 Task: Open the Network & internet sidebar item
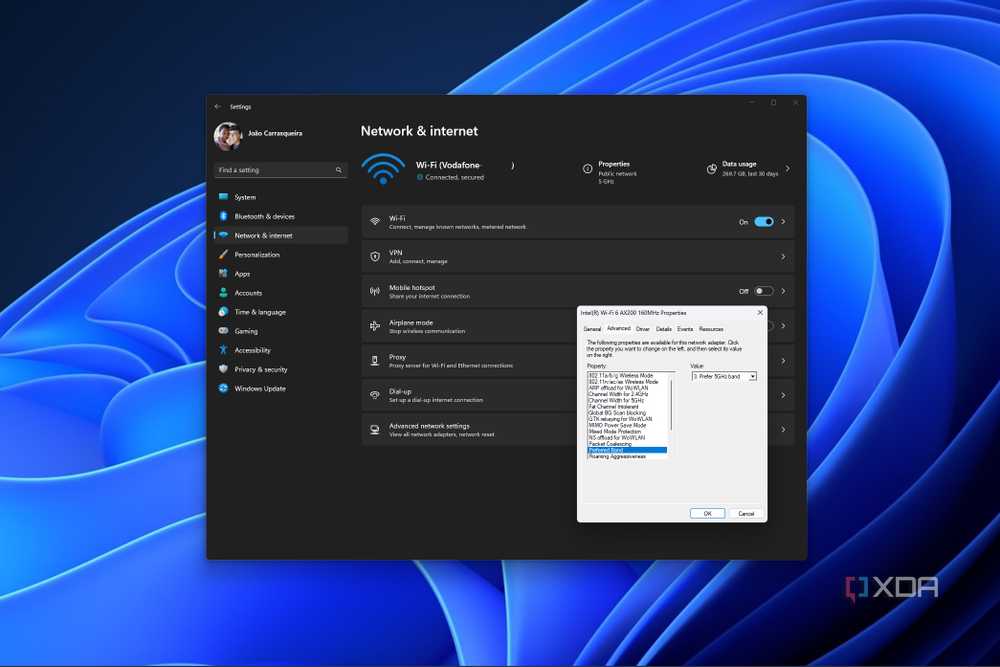281,235
